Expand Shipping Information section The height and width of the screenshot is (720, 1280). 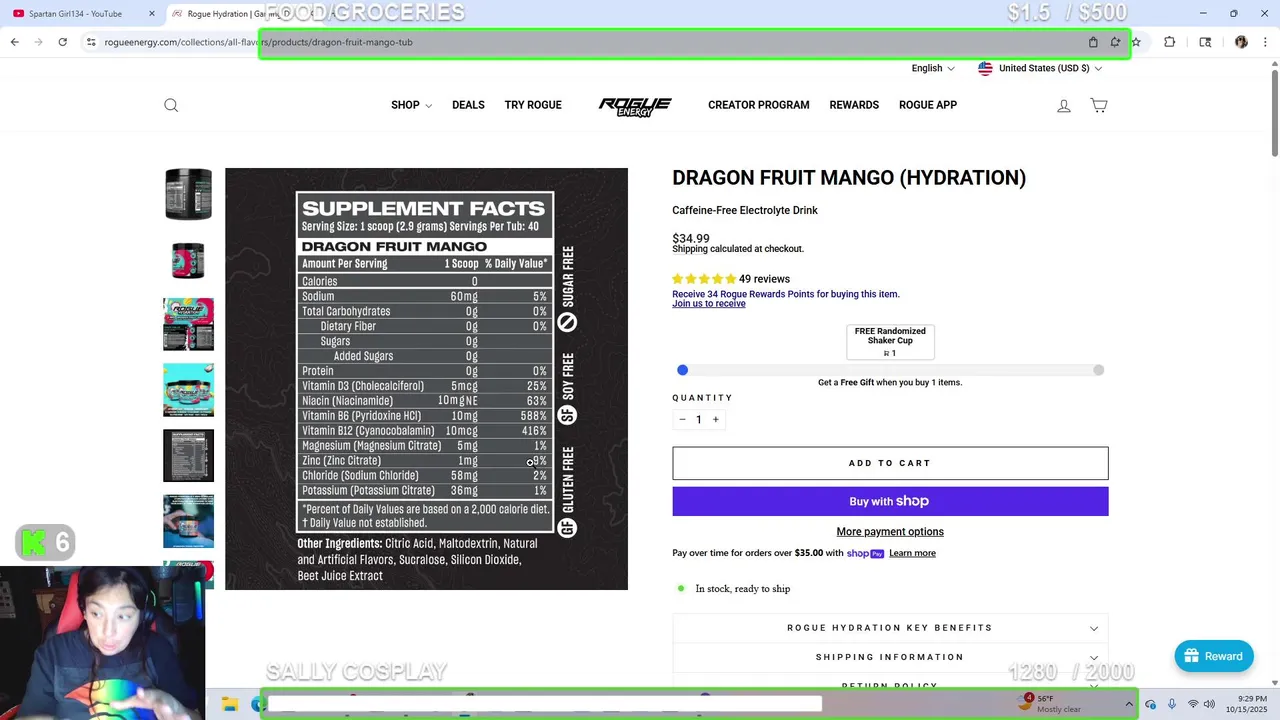pos(890,657)
